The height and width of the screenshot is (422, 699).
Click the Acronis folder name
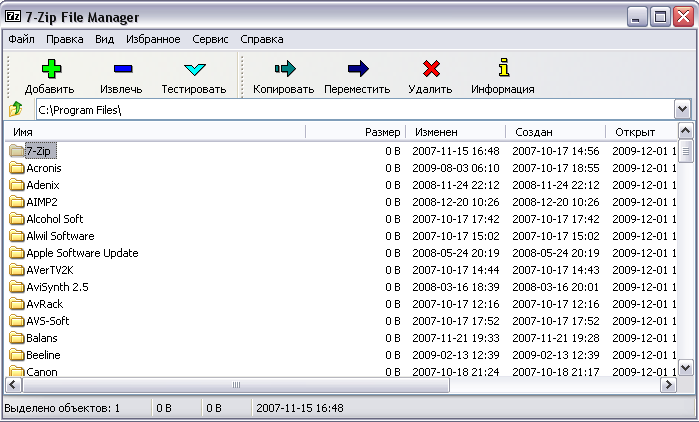(x=44, y=168)
